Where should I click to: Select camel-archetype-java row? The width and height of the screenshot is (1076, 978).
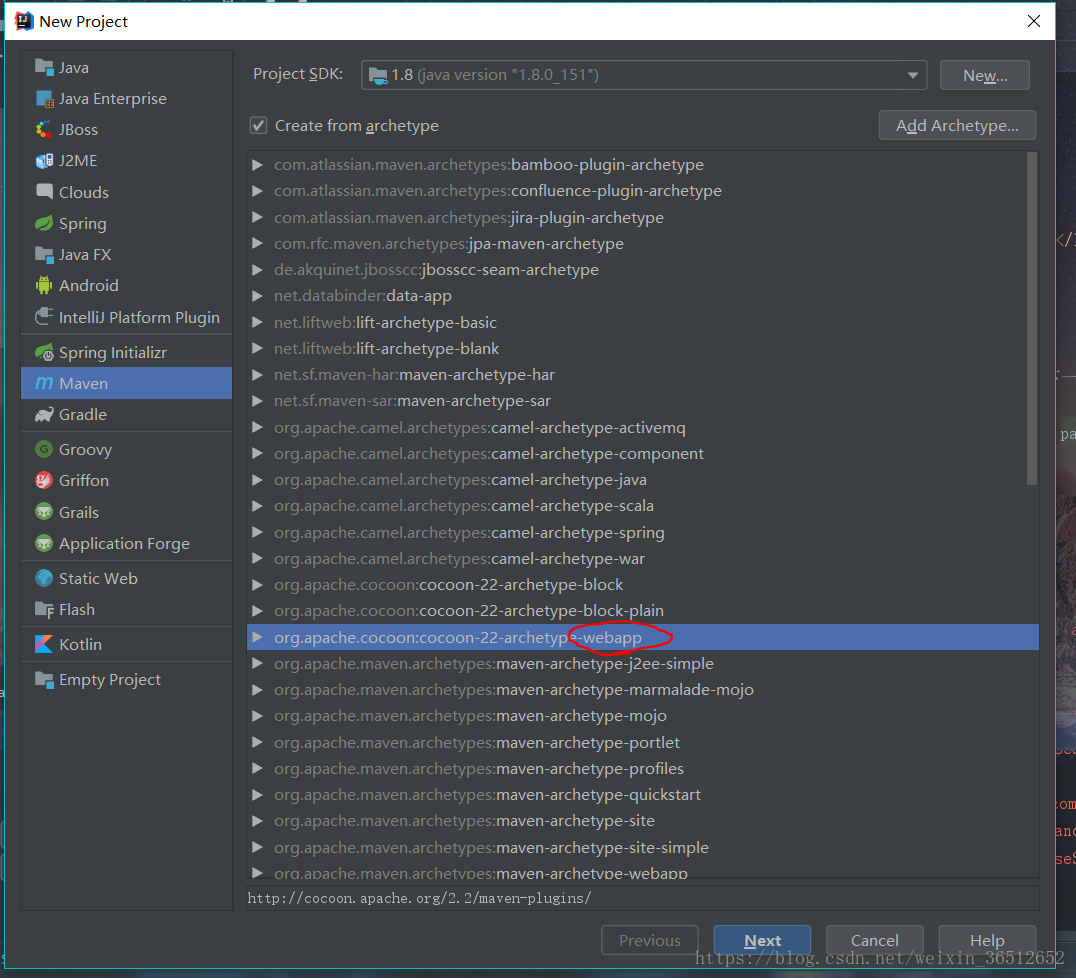click(642, 480)
